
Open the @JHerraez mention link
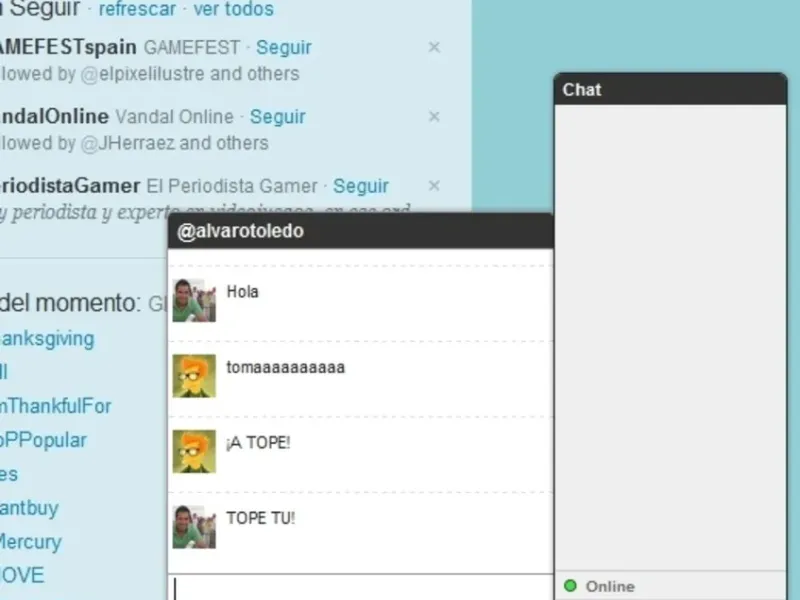[128, 143]
